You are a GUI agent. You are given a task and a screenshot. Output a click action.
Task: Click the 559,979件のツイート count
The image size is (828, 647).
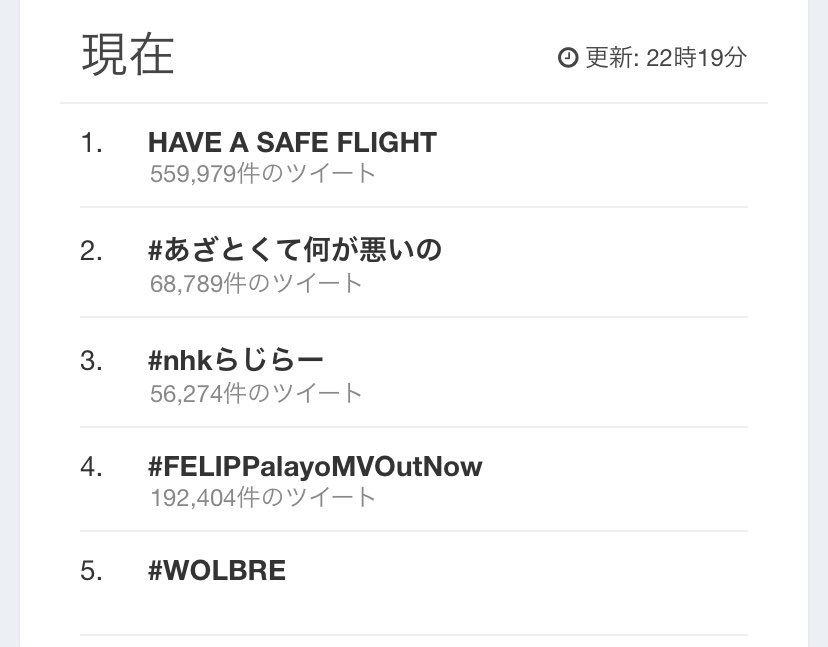(262, 173)
